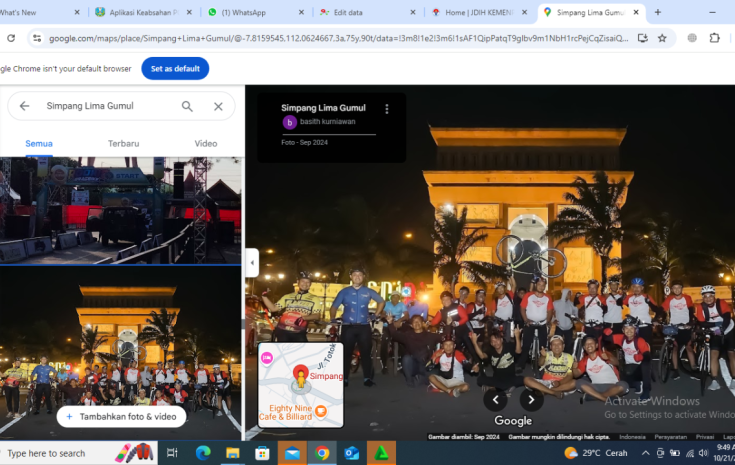
Task: Close the Edit data browser tab
Action: click(x=413, y=13)
